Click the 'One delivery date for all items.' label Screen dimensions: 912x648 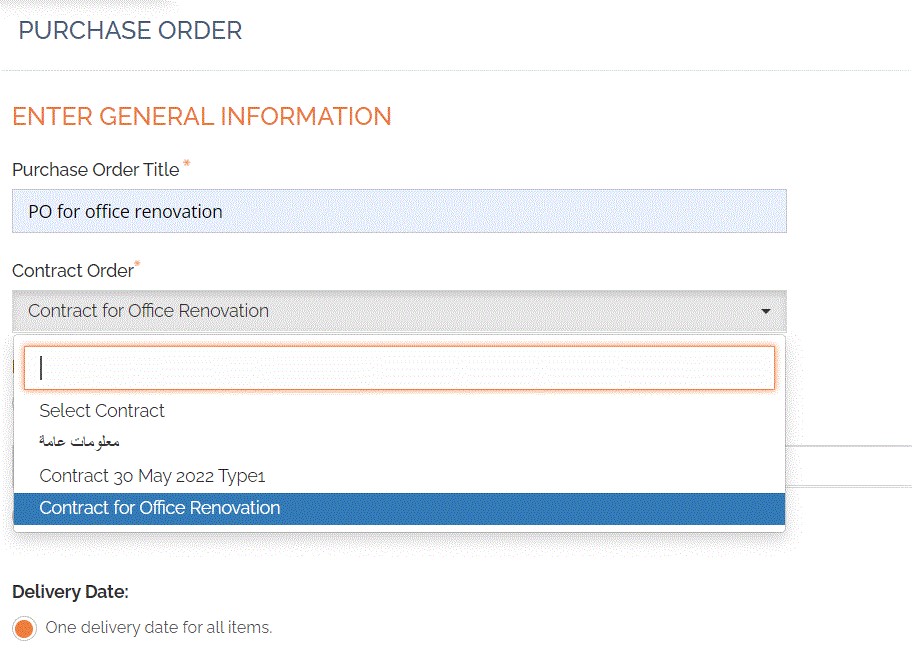pos(159,628)
